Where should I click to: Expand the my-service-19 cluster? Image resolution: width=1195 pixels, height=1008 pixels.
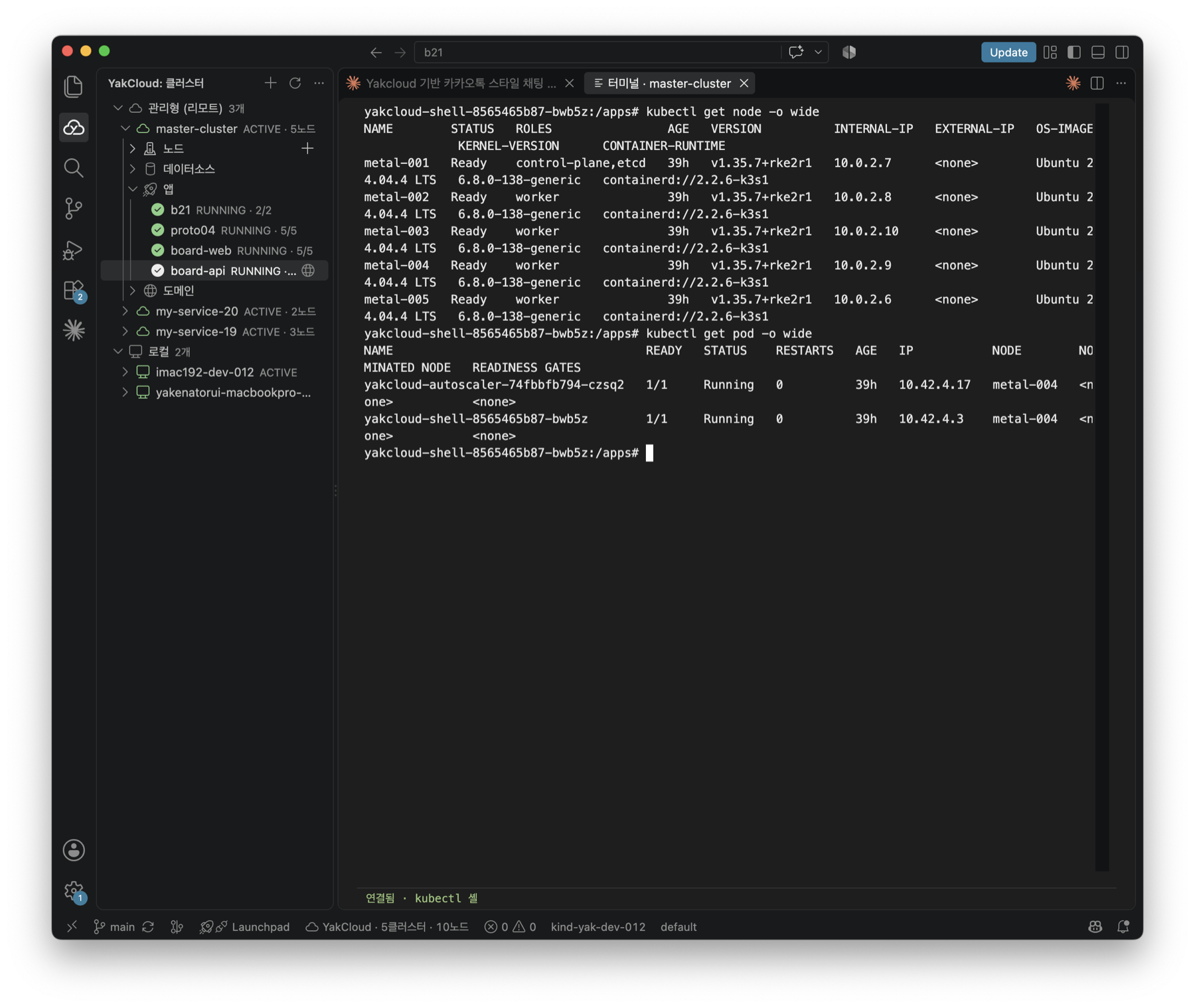(125, 331)
